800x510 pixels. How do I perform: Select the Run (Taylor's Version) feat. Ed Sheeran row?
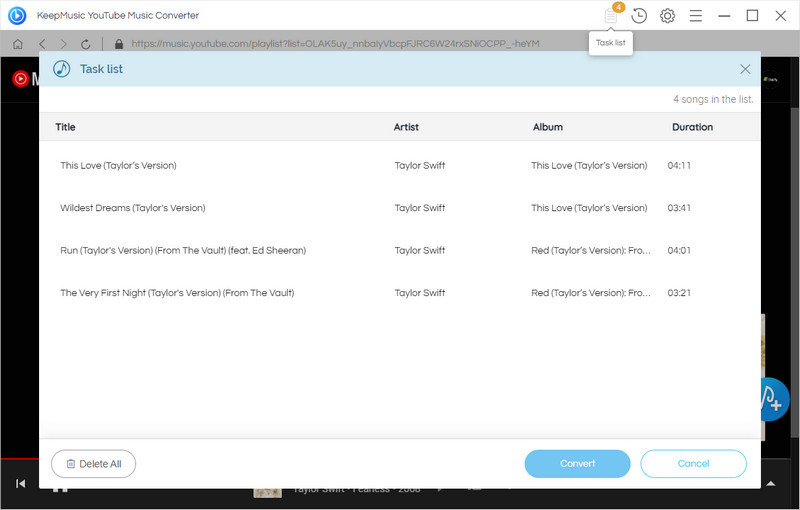click(x=399, y=250)
